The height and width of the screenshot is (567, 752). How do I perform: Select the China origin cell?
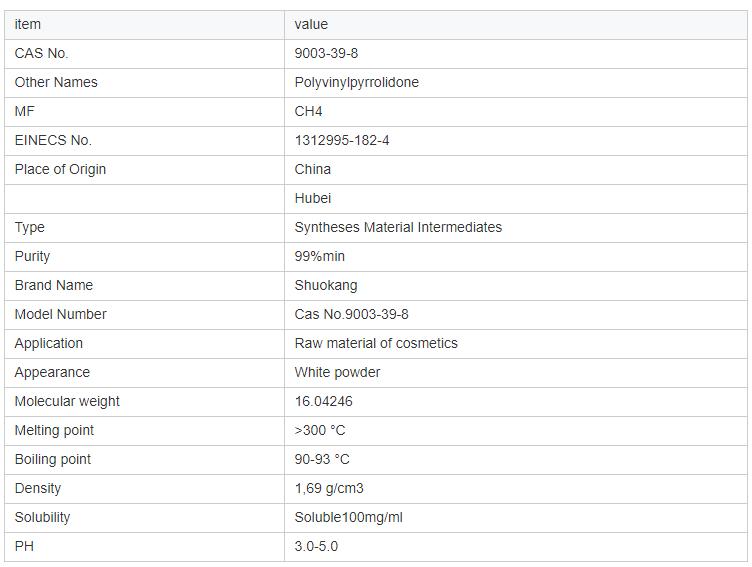[312, 169]
